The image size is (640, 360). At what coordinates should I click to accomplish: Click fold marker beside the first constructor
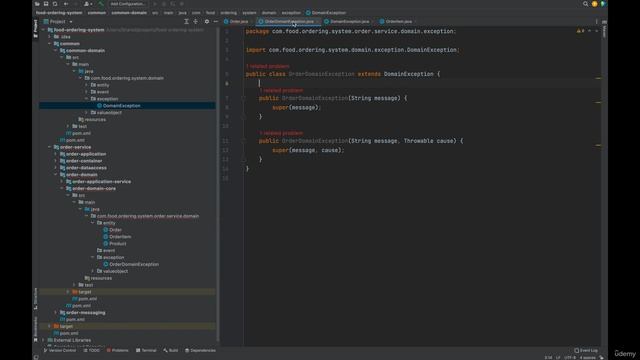click(x=243, y=98)
